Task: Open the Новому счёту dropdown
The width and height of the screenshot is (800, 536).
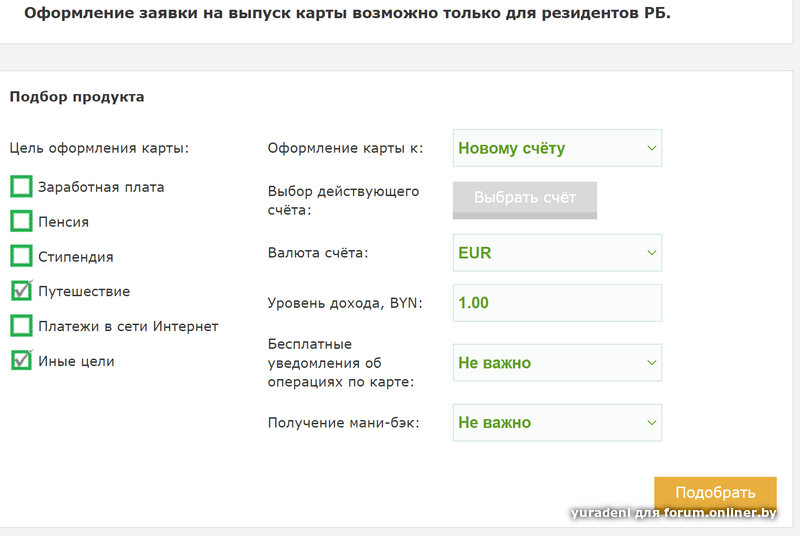Action: (x=557, y=148)
